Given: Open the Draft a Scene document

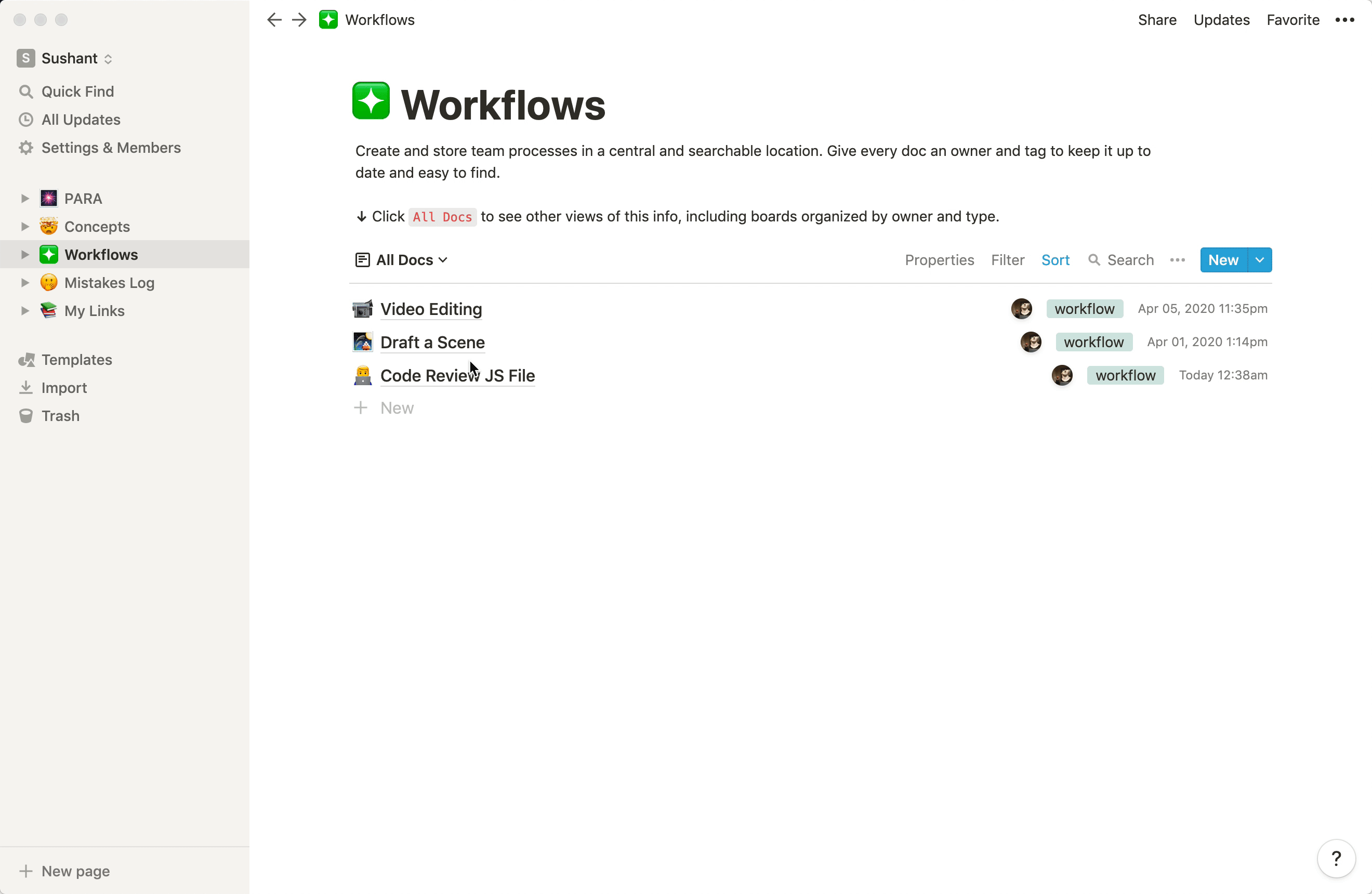Looking at the screenshot, I should coord(432,343).
